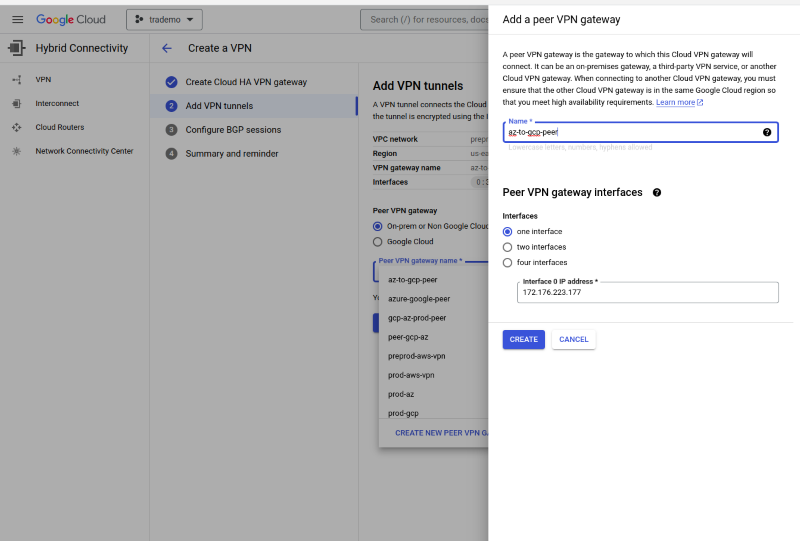
Task: Click the Google Cloud logo
Action: pyautogui.click(x=74, y=20)
